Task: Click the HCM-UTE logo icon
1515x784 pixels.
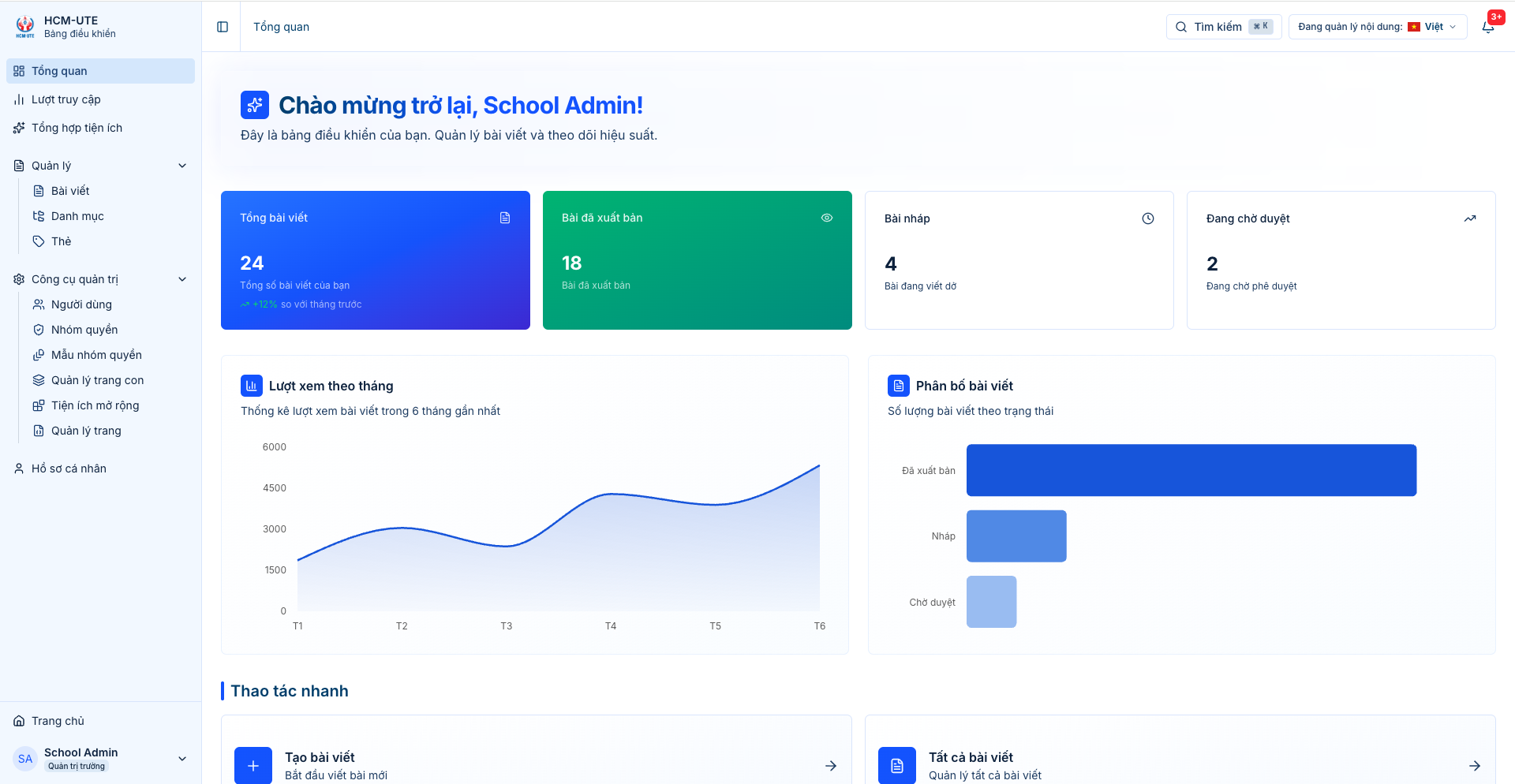Action: tap(25, 27)
